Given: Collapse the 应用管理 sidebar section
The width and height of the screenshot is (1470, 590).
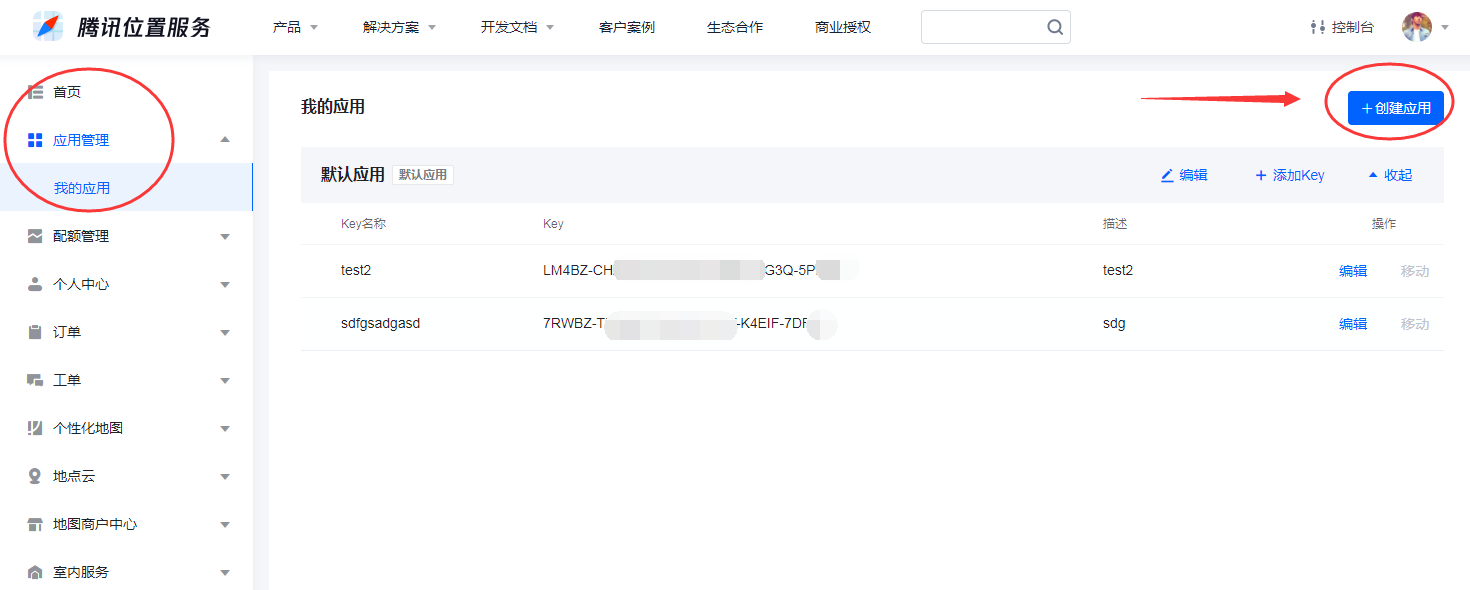Looking at the screenshot, I should pyautogui.click(x=225, y=140).
